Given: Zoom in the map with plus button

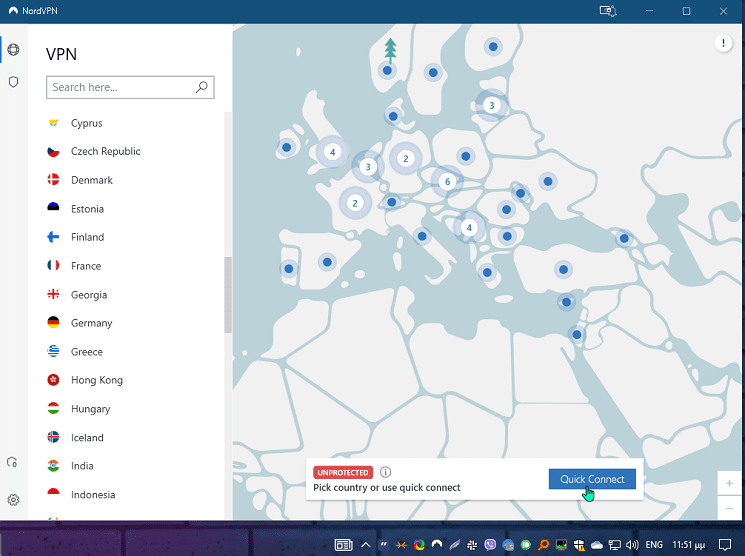Looking at the screenshot, I should click(729, 483).
